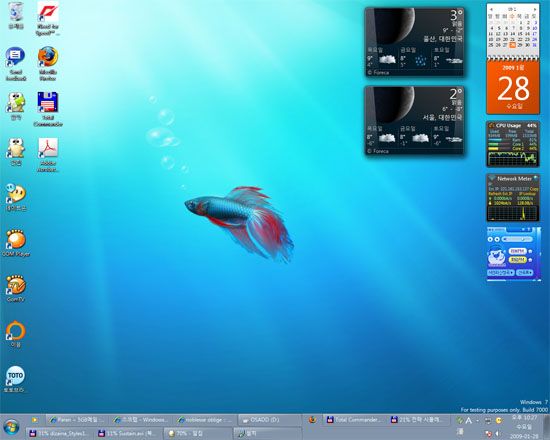Select day 28 in the calendar grid

[x=512, y=45]
